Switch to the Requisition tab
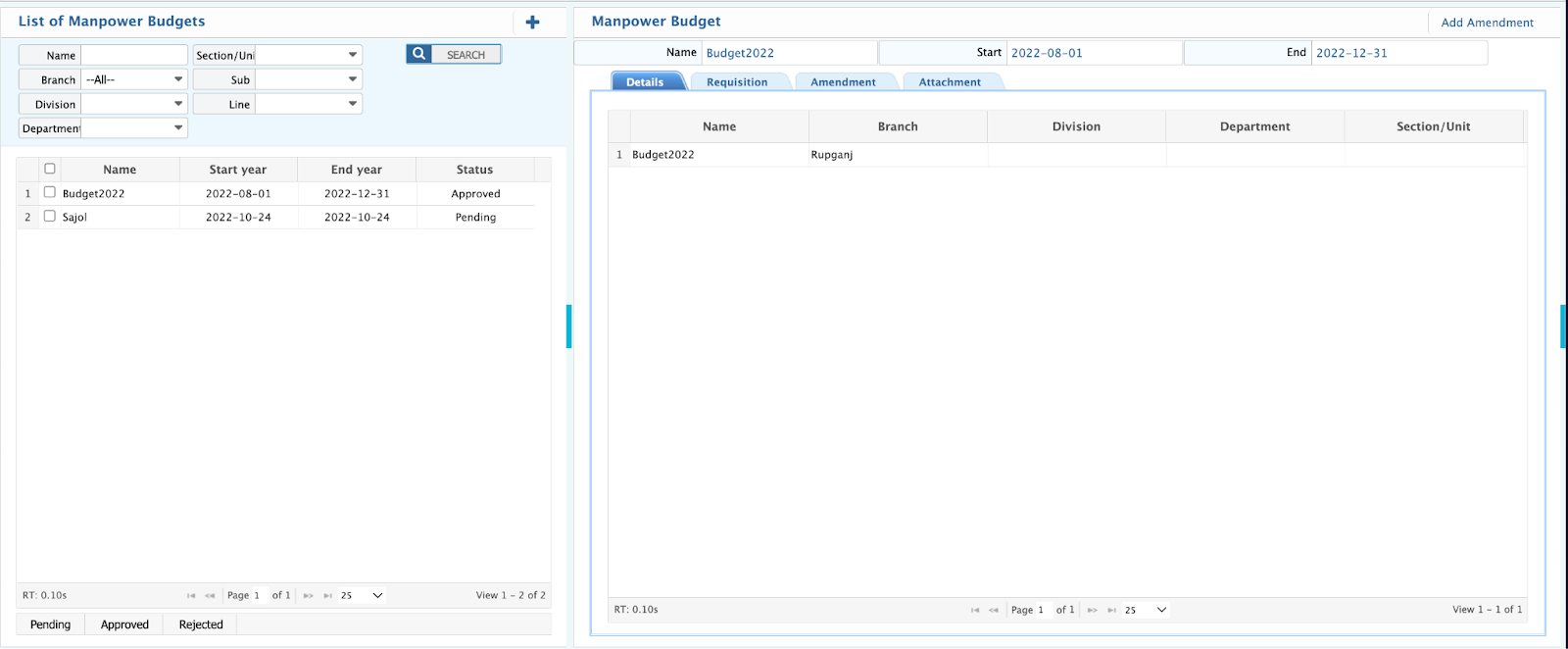The image size is (1568, 649). click(x=737, y=82)
